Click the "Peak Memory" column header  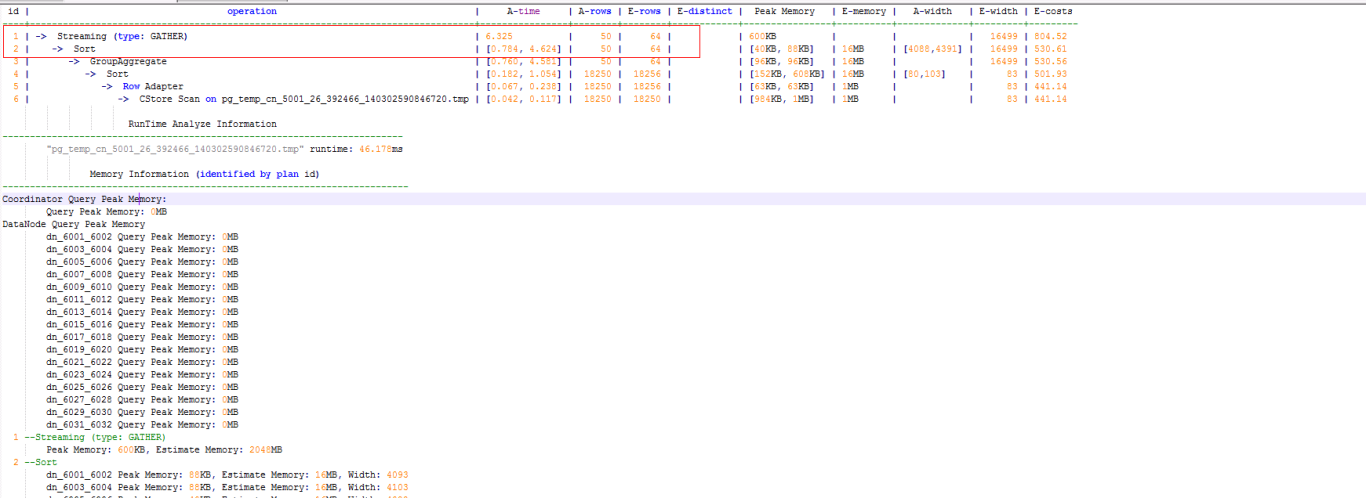coord(784,12)
